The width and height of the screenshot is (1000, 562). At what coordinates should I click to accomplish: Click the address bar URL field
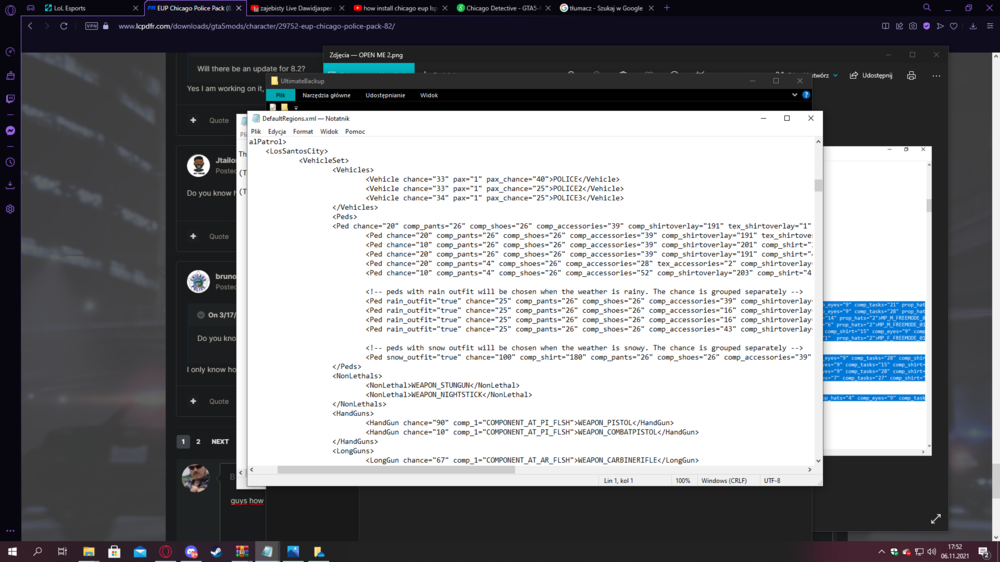(x=256, y=26)
